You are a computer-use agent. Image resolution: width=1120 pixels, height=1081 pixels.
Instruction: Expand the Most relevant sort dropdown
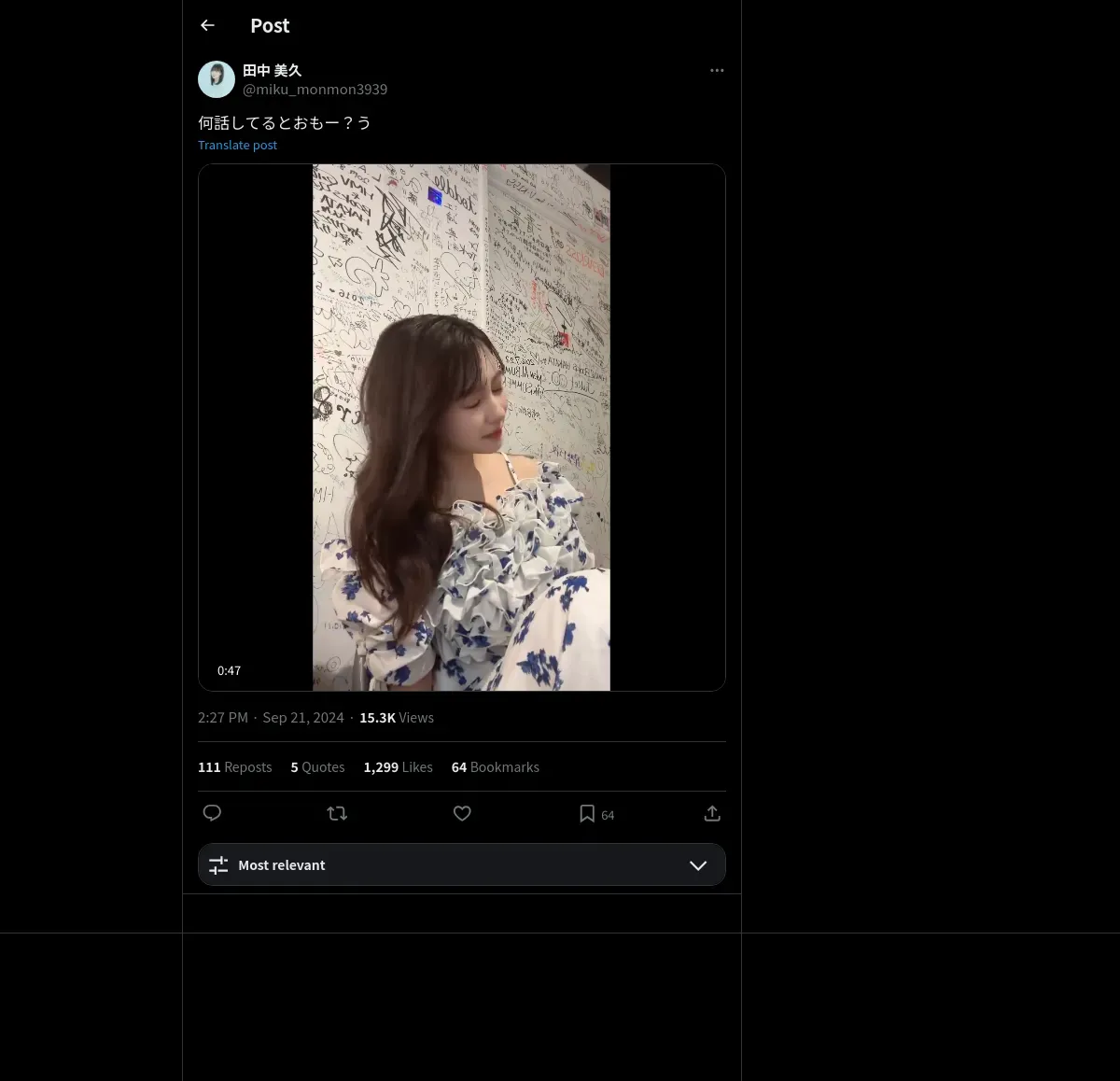pos(461,865)
